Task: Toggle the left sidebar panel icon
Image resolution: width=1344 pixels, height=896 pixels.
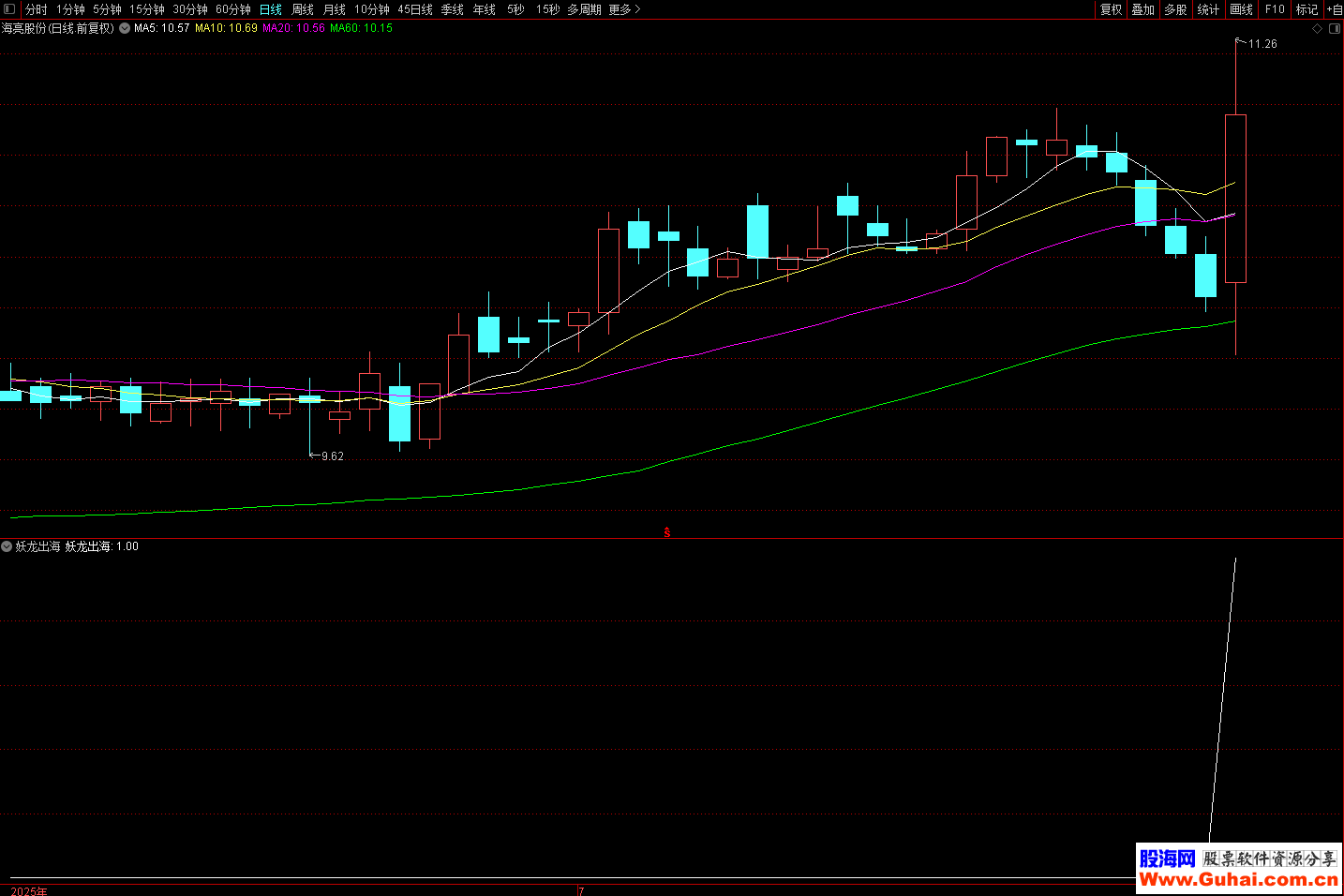Action: (x=9, y=9)
